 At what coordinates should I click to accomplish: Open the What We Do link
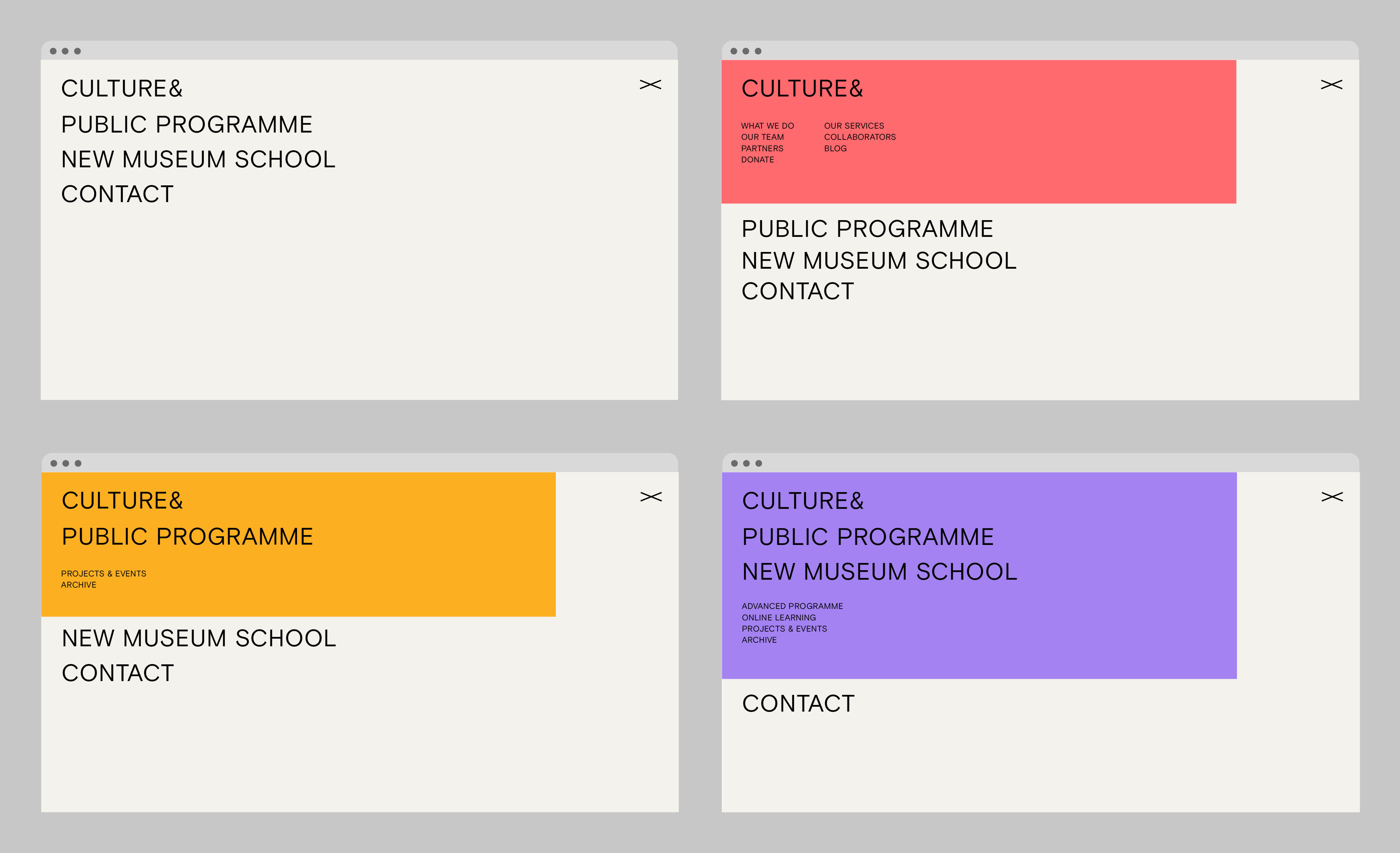click(767, 126)
